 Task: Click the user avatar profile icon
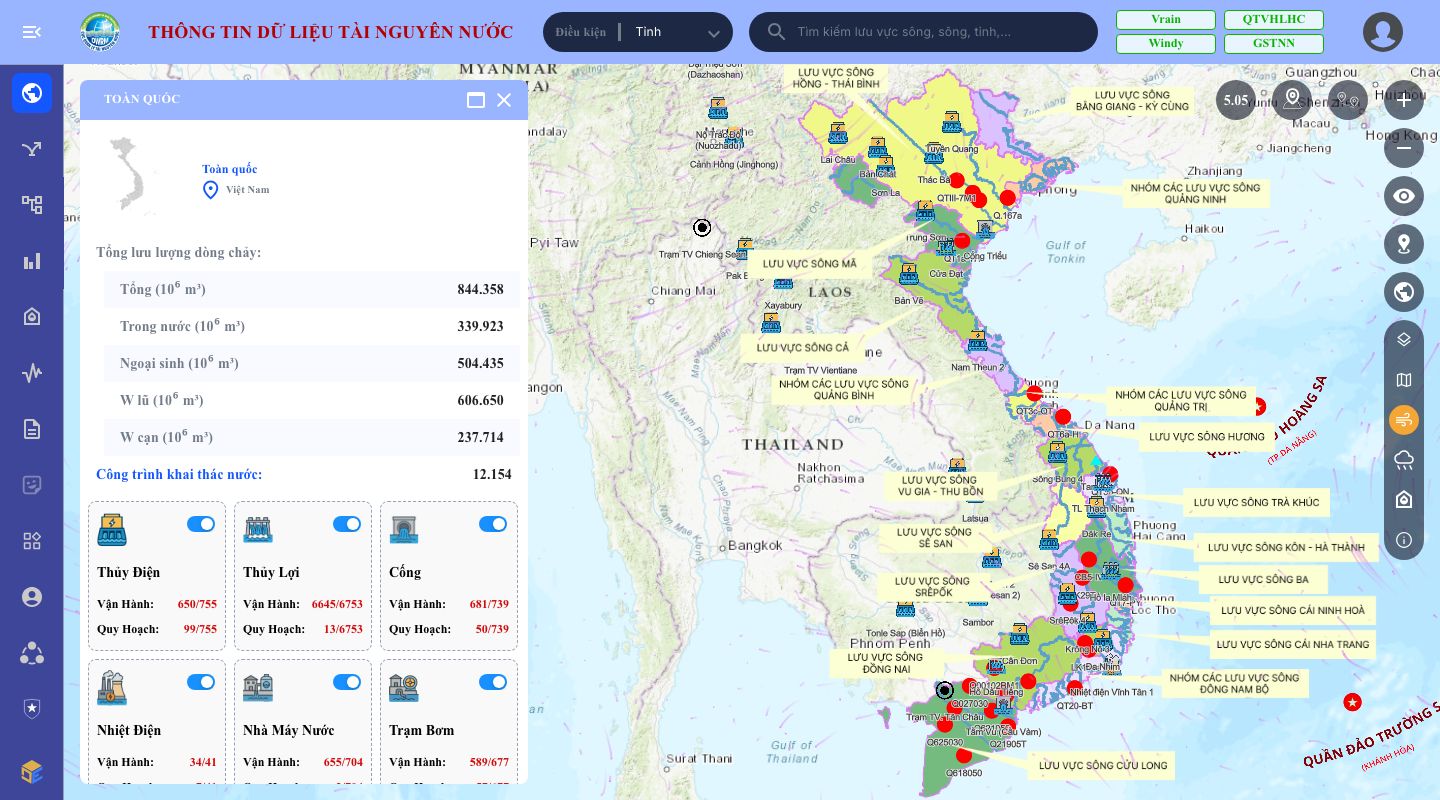point(1383,32)
